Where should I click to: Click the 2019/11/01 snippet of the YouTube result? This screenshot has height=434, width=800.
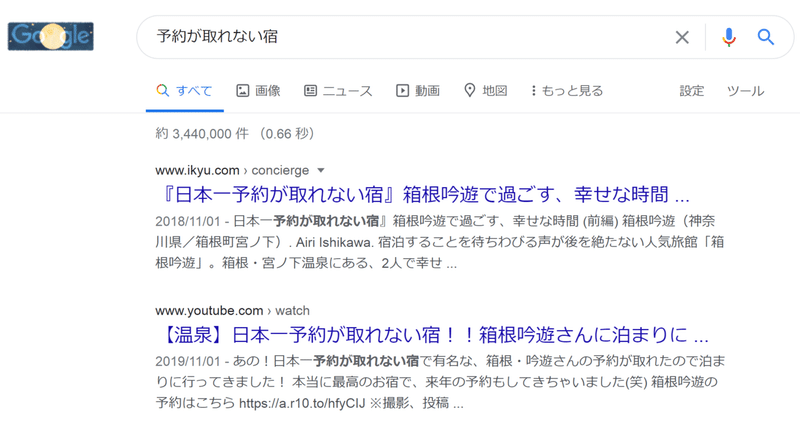coord(440,382)
